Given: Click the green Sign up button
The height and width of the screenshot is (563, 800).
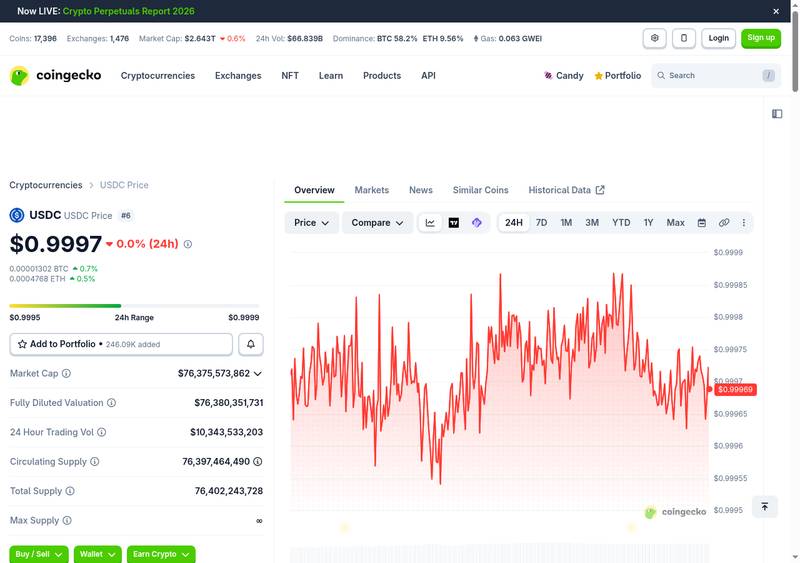Looking at the screenshot, I should point(761,38).
